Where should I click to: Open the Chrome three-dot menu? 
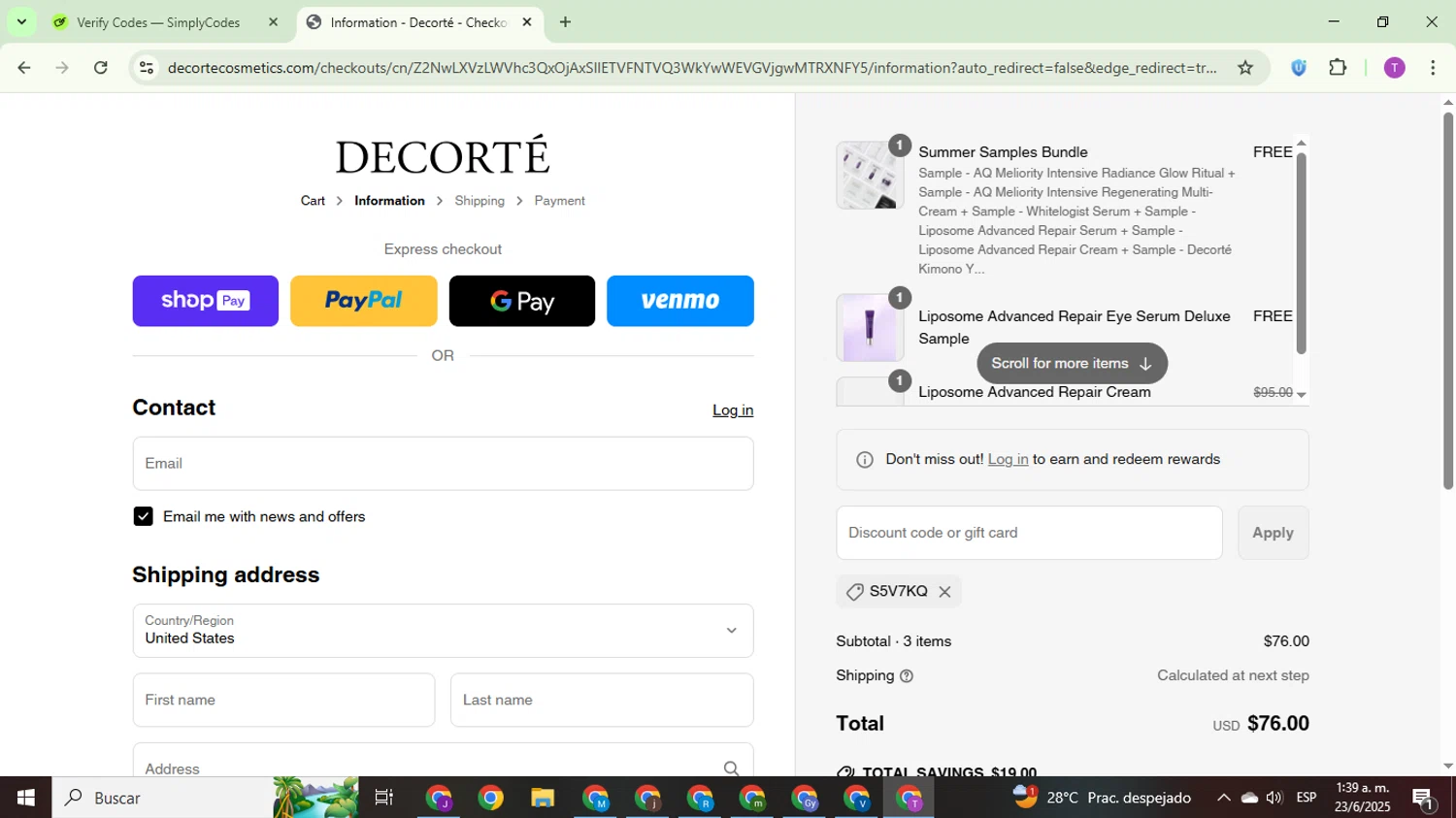[1433, 68]
